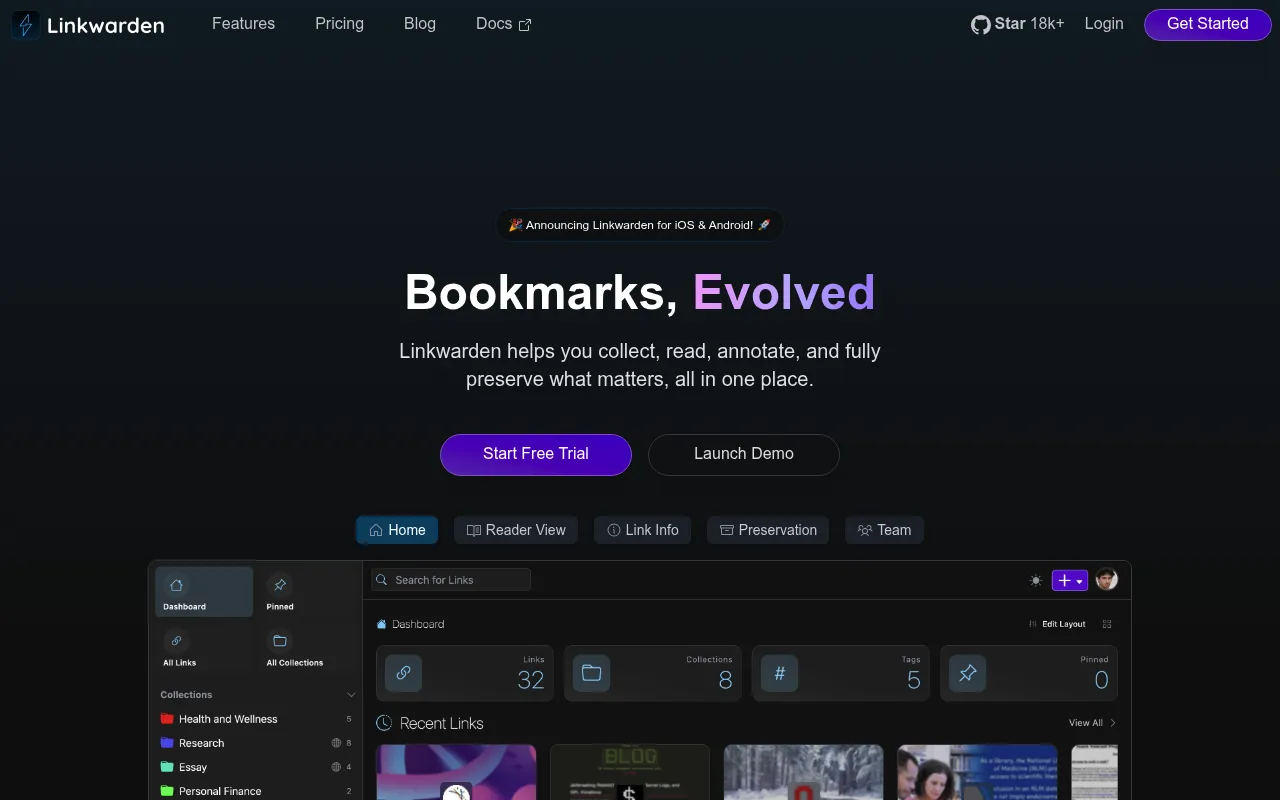Open the purple abstract recent link thumbnail
The width and height of the screenshot is (1280, 800).
(456, 772)
